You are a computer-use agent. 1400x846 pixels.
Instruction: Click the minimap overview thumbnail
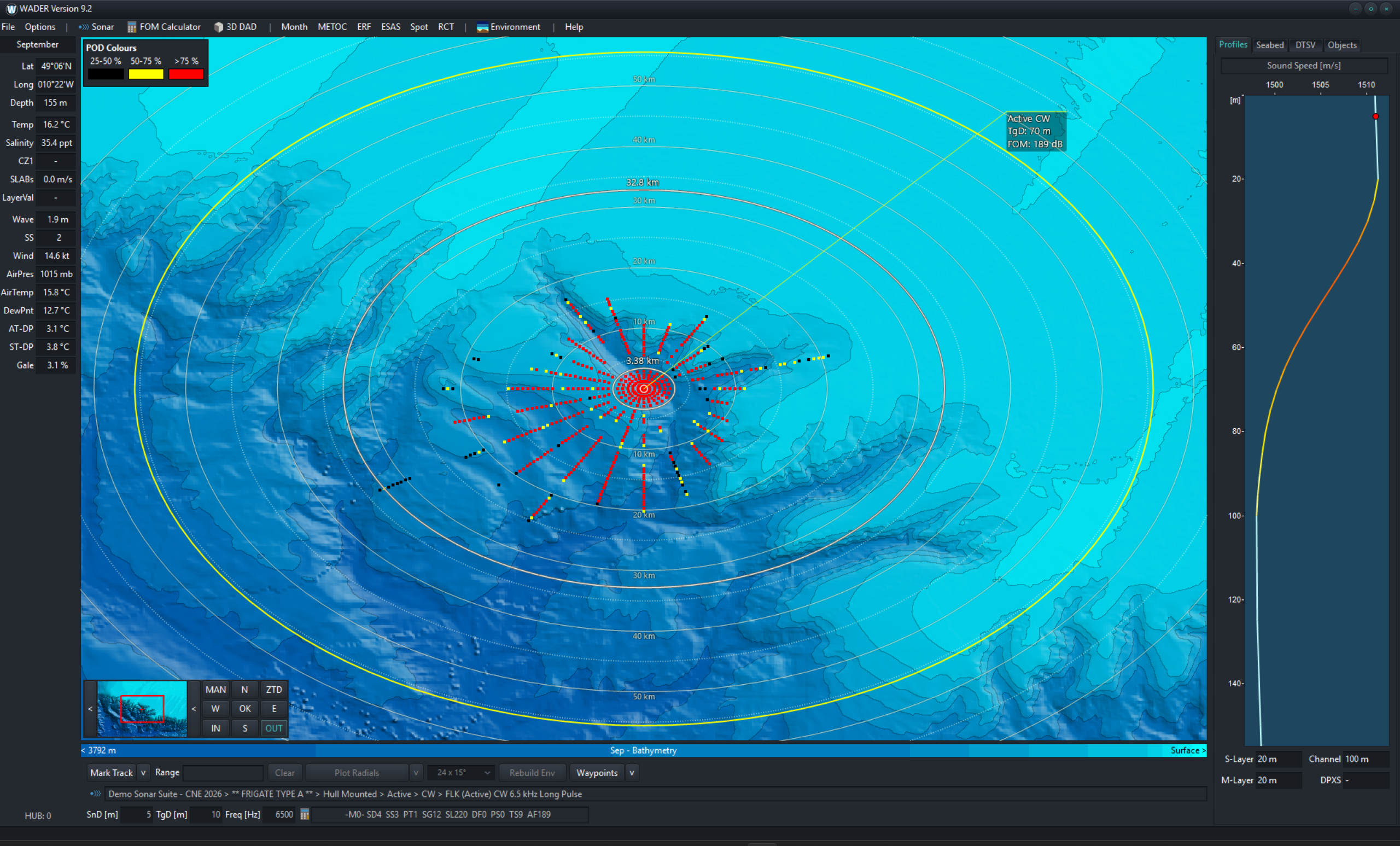coord(142,709)
